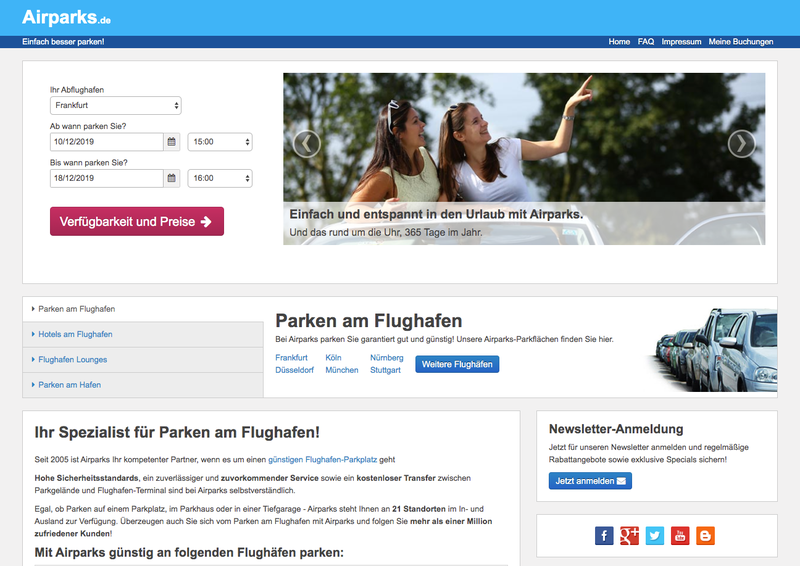This screenshot has height=566, width=800.
Task: Follow the günstigen Flughafen-Parkplatz link
Action: [x=322, y=460]
